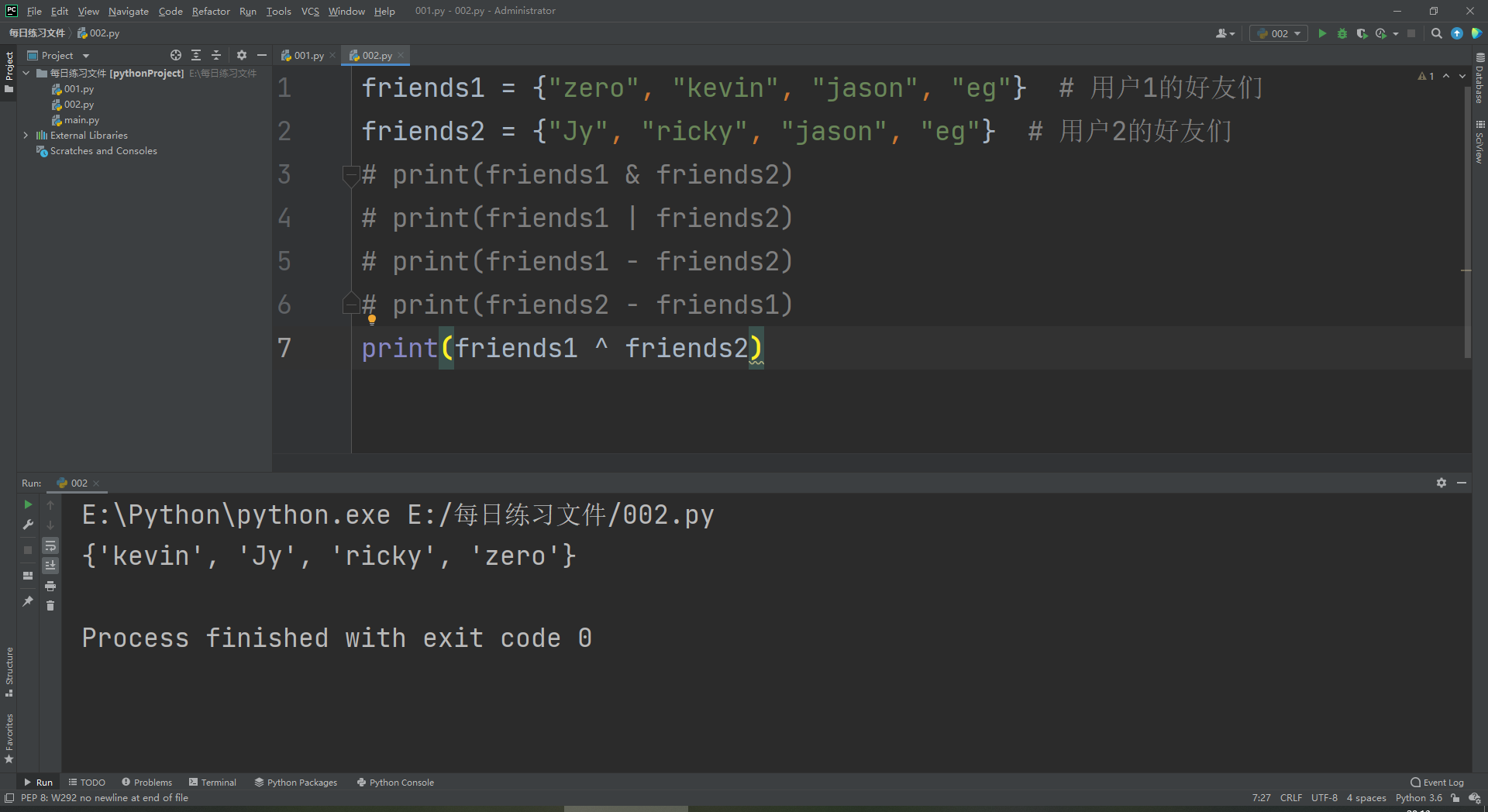Click the warning count indicator in the editor
1488x812 pixels.
[x=1426, y=76]
